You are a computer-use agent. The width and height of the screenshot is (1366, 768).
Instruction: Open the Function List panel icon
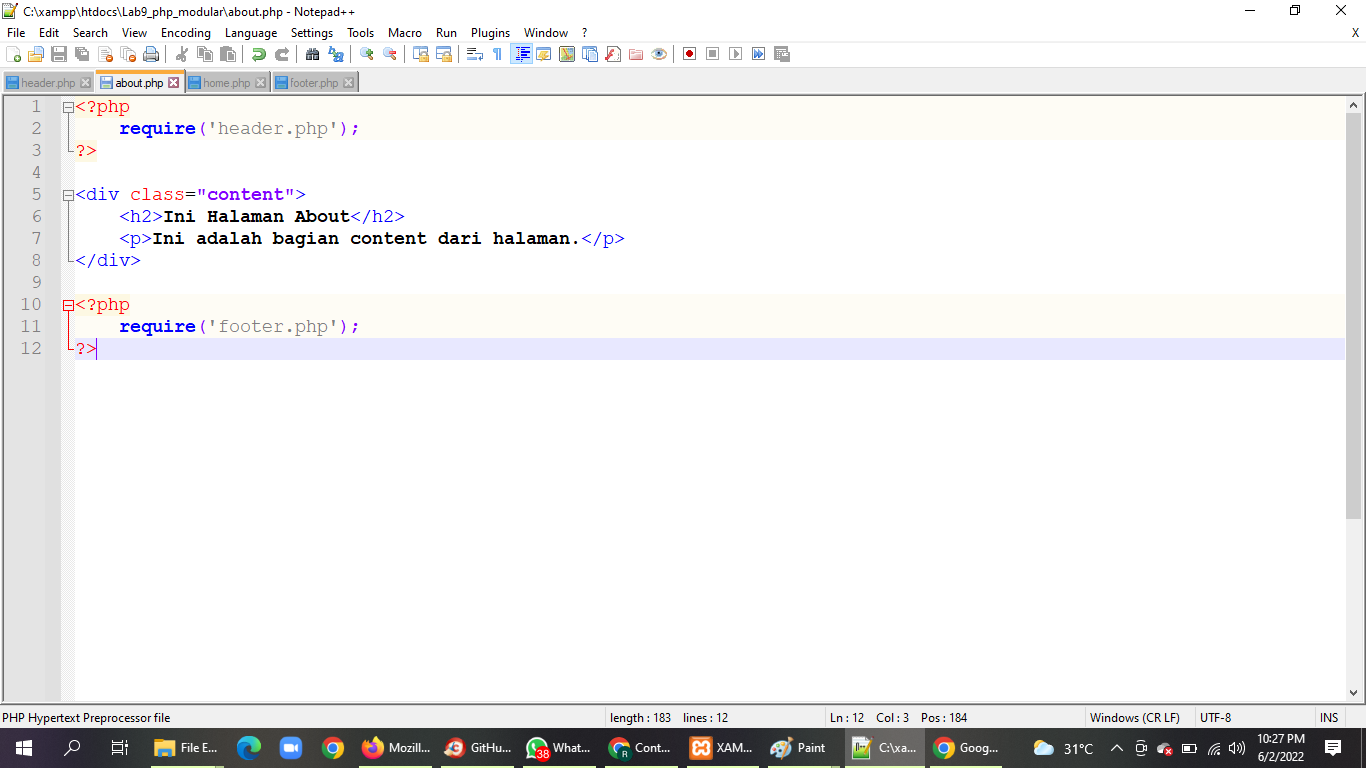[x=613, y=54]
